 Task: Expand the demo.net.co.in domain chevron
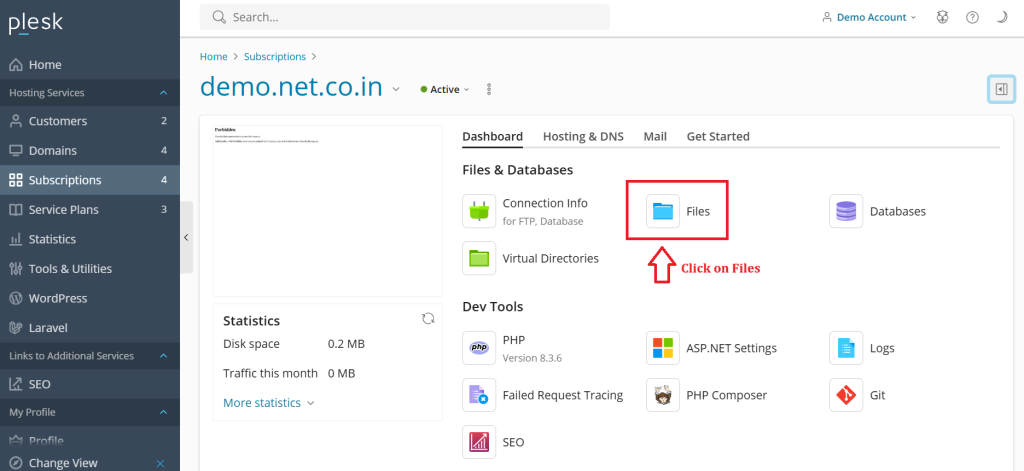coord(396,89)
